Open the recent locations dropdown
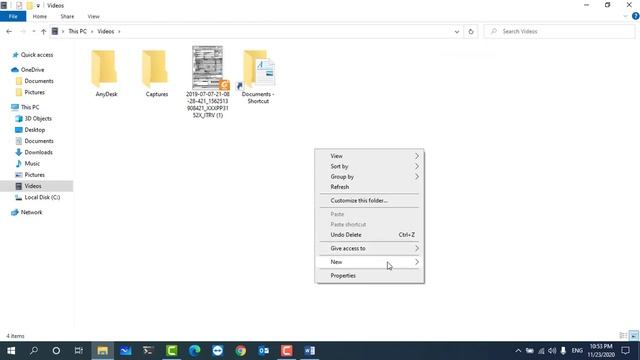This screenshot has width=640, height=360. click(x=33, y=31)
